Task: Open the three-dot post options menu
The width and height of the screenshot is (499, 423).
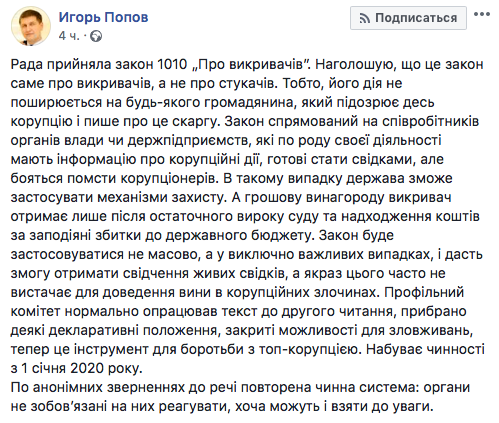Action: [x=482, y=14]
